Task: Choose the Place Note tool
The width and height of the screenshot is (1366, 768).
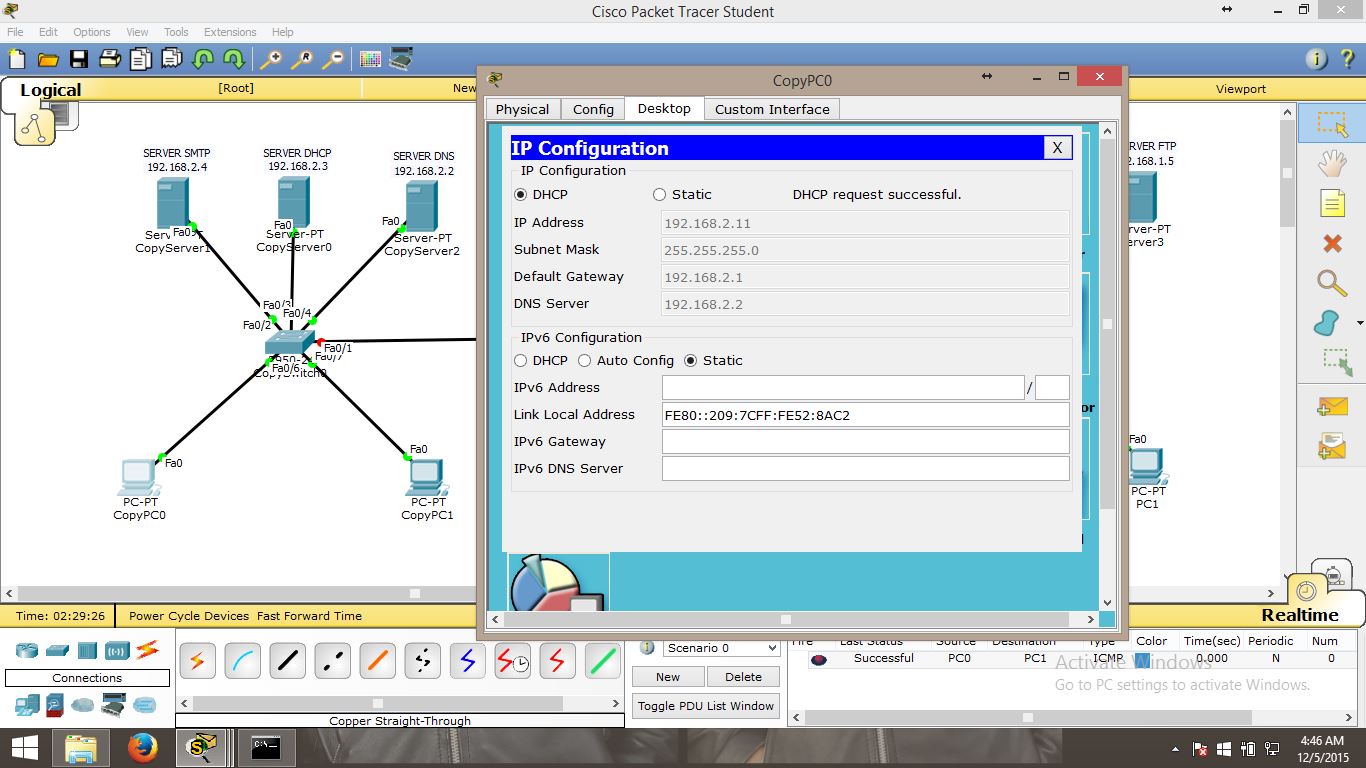Action: [1332, 203]
